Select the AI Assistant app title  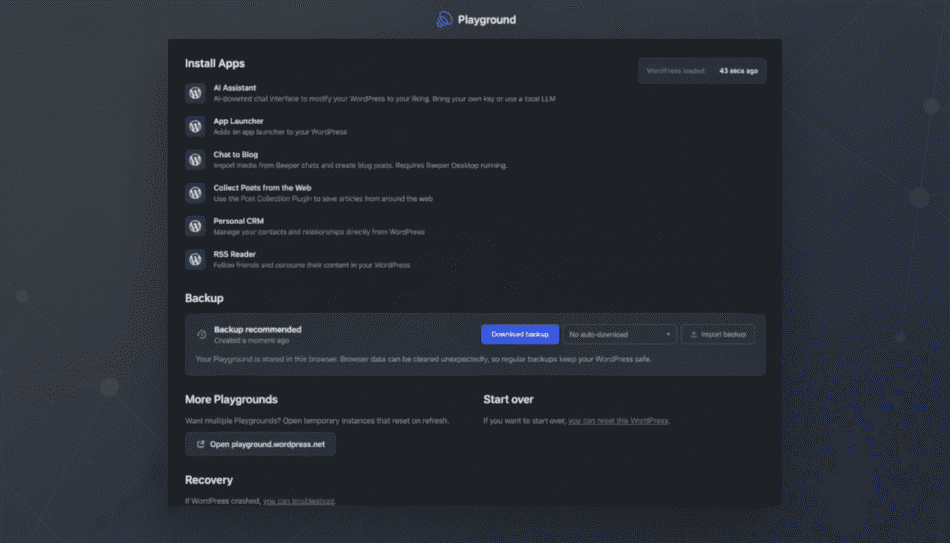[x=235, y=88]
